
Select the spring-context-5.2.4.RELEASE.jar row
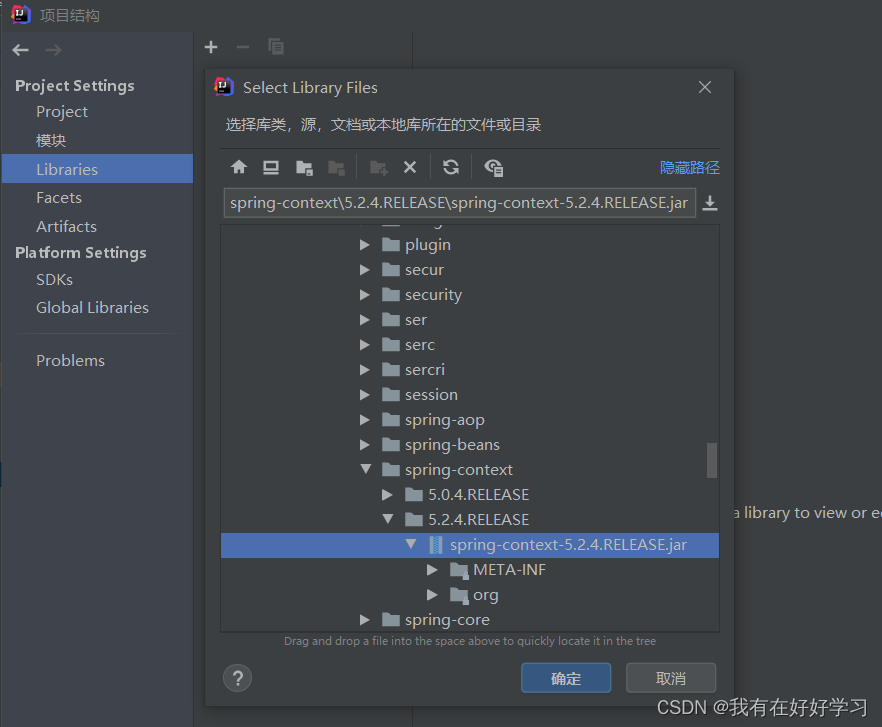[x=470, y=545]
